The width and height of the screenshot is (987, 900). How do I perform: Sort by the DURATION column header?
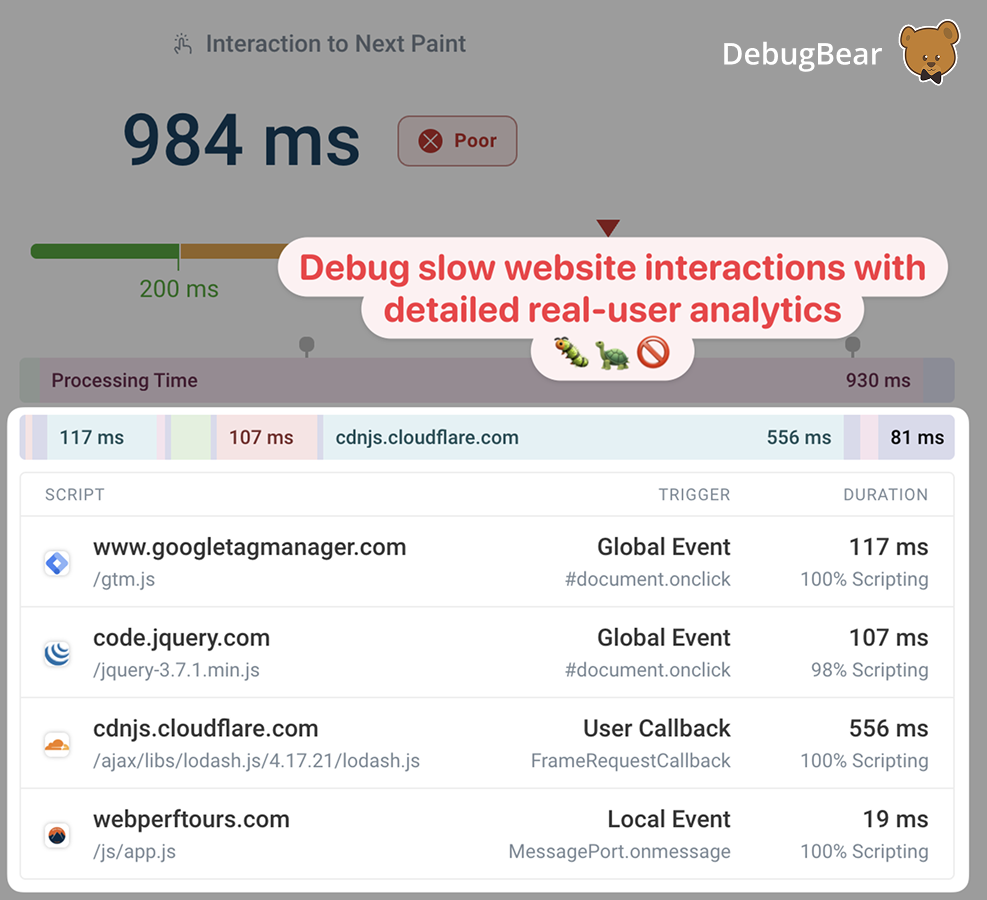click(886, 495)
